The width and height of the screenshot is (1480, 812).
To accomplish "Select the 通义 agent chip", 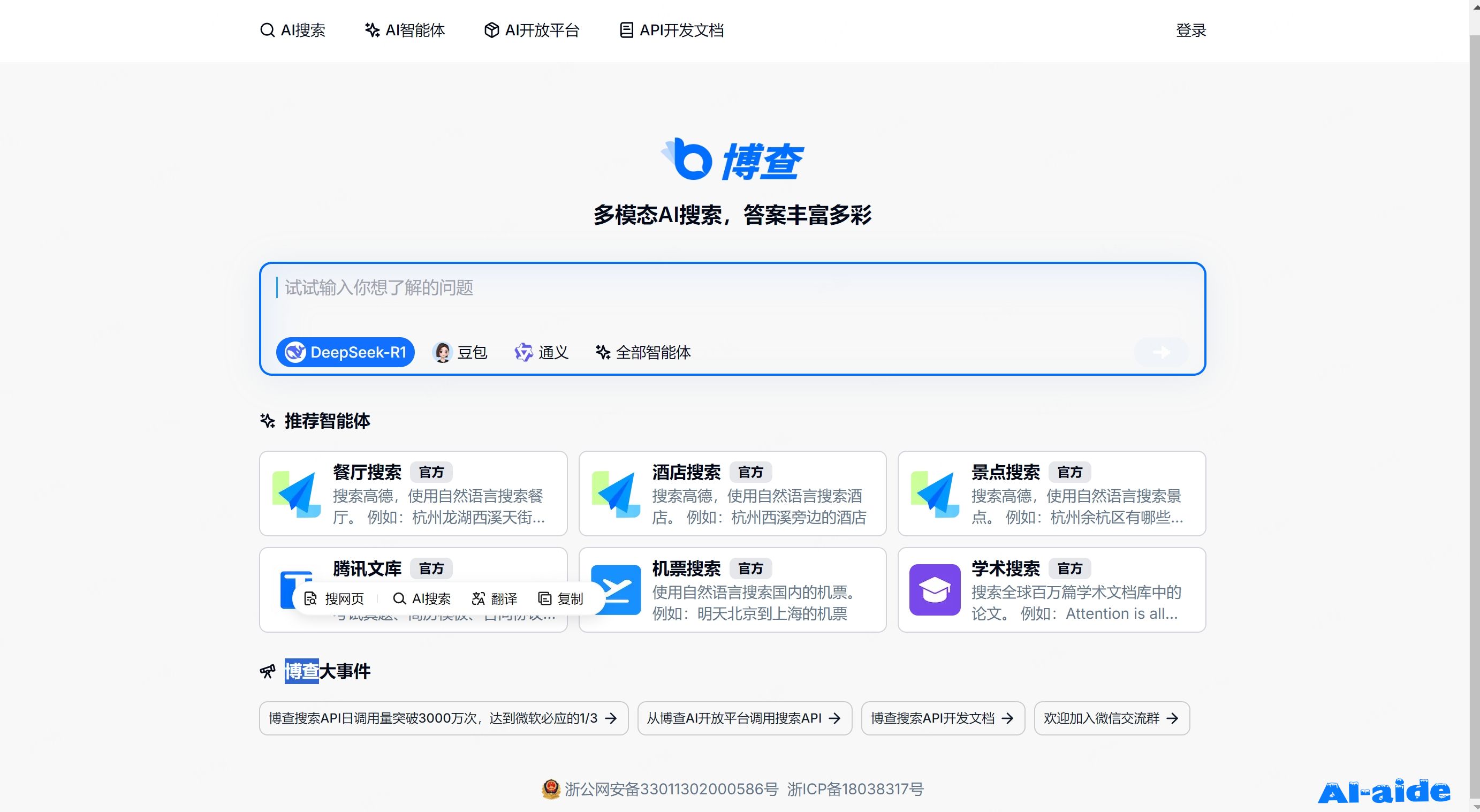I will [x=541, y=352].
